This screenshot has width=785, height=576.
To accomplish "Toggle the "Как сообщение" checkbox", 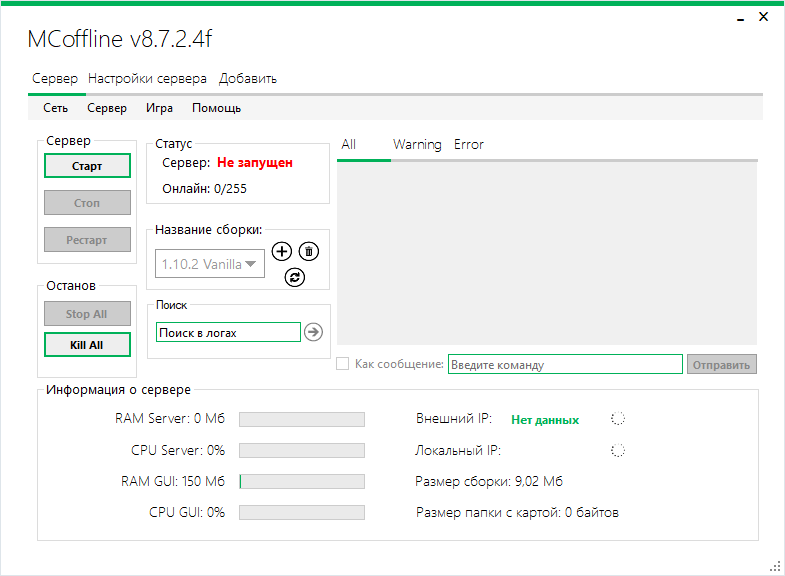I will 343,364.
